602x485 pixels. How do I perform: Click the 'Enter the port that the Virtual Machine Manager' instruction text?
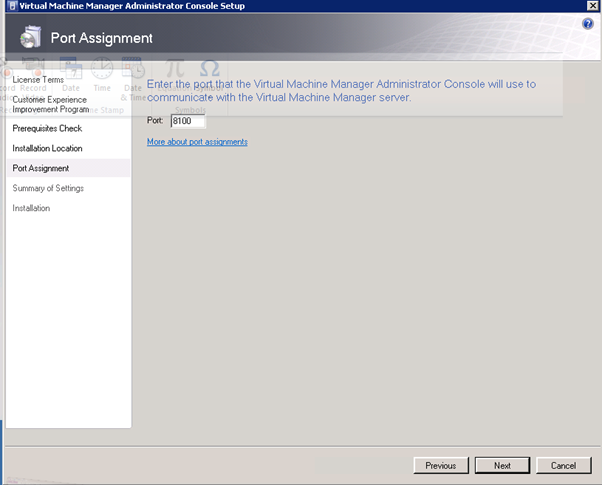[341, 91]
